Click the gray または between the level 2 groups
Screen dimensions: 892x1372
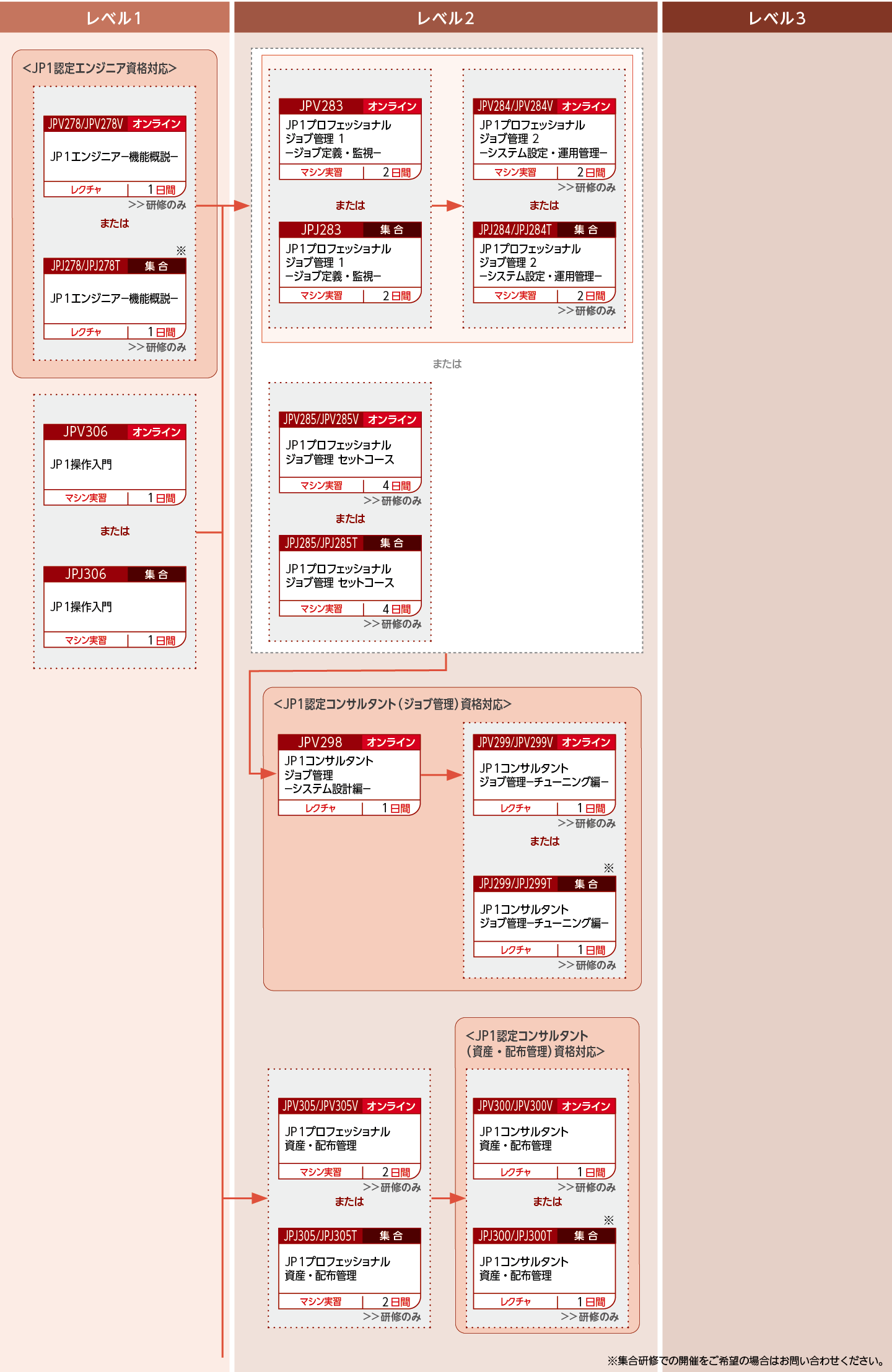[447, 364]
